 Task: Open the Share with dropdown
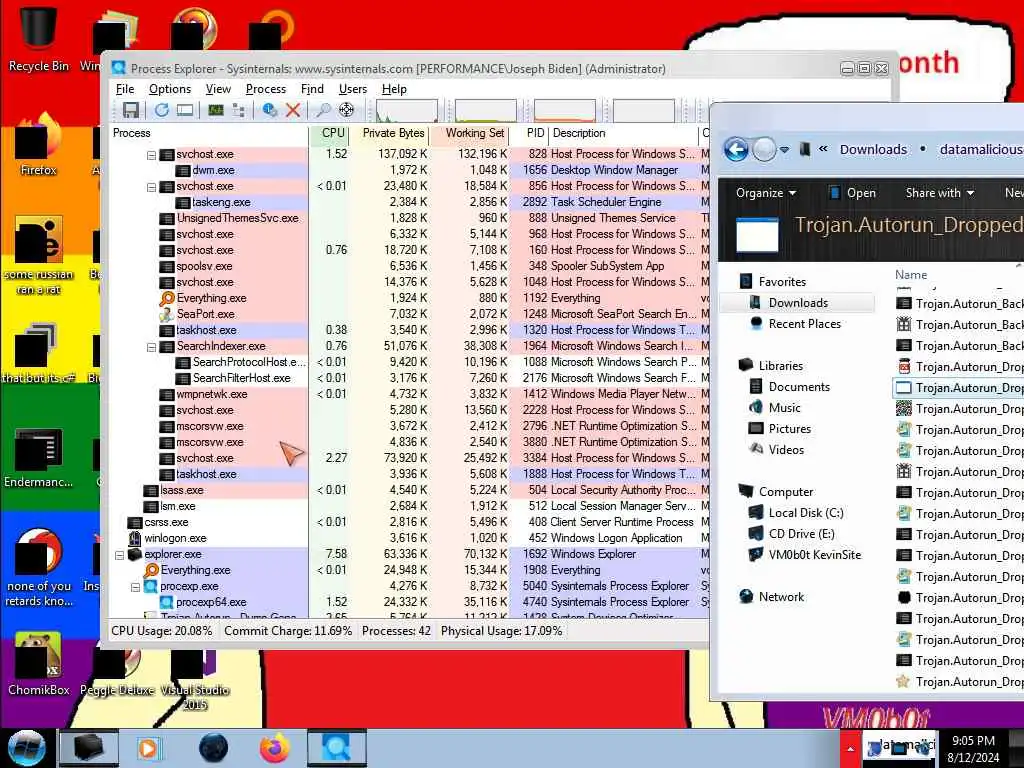click(x=940, y=193)
